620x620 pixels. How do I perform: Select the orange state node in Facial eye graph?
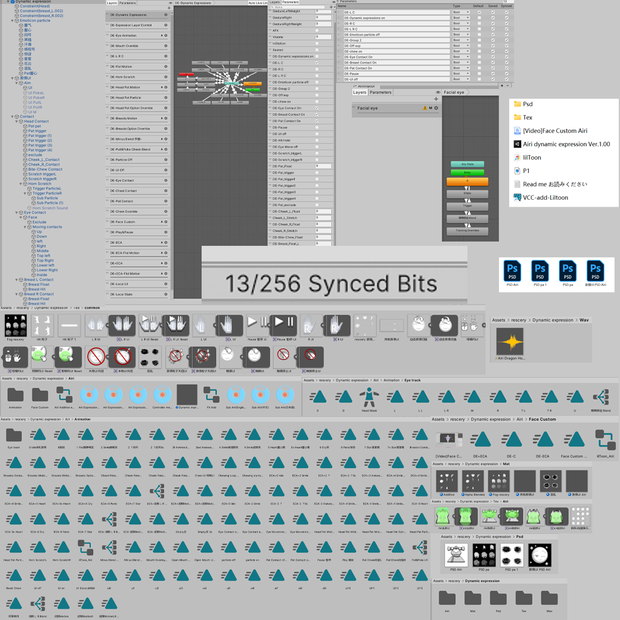pyautogui.click(x=467, y=181)
